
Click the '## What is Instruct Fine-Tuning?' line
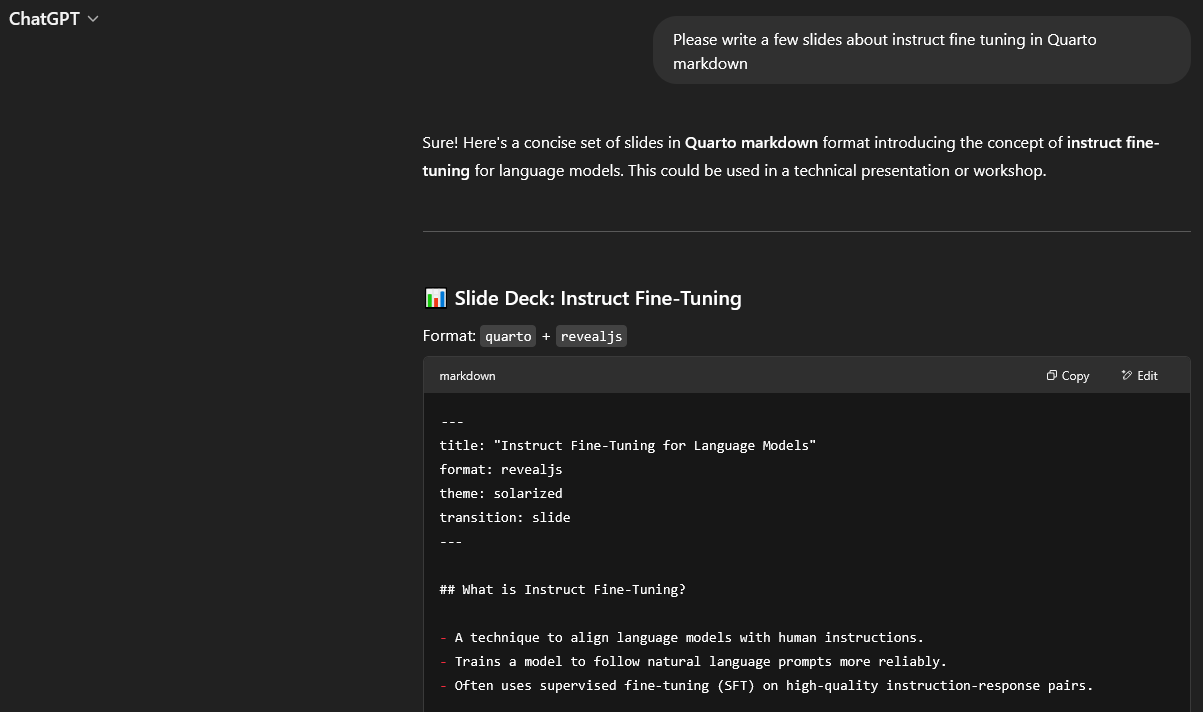[x=562, y=589]
